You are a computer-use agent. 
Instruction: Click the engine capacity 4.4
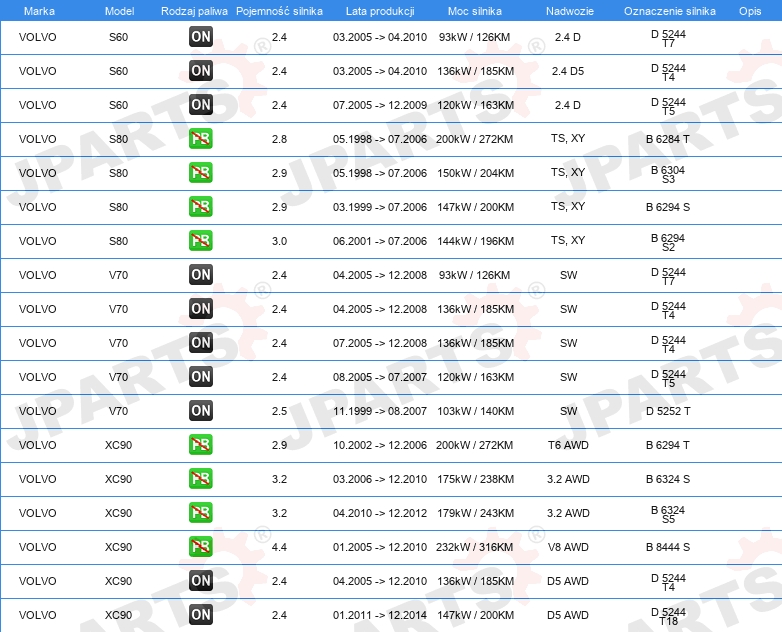coord(279,547)
